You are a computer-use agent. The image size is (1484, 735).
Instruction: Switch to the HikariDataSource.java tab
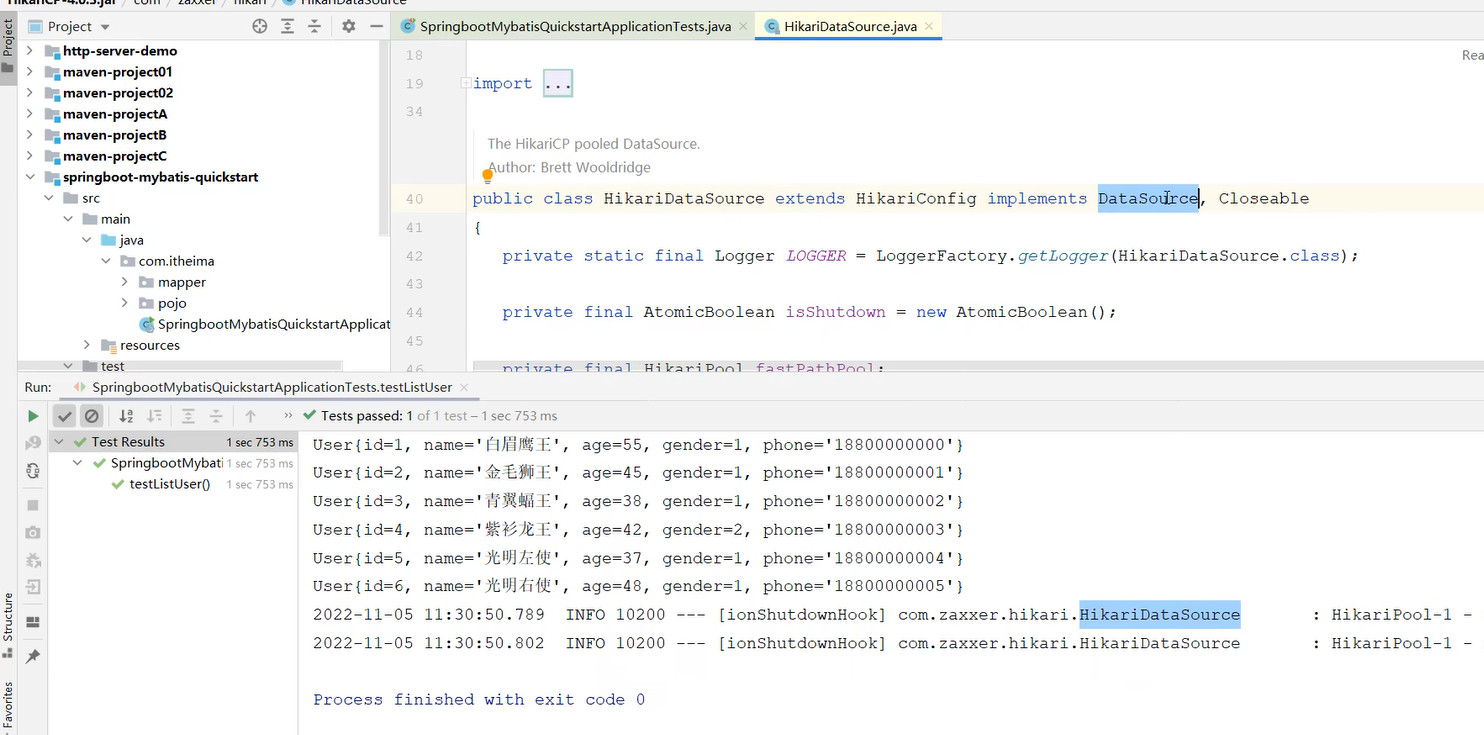pyautogui.click(x=848, y=27)
